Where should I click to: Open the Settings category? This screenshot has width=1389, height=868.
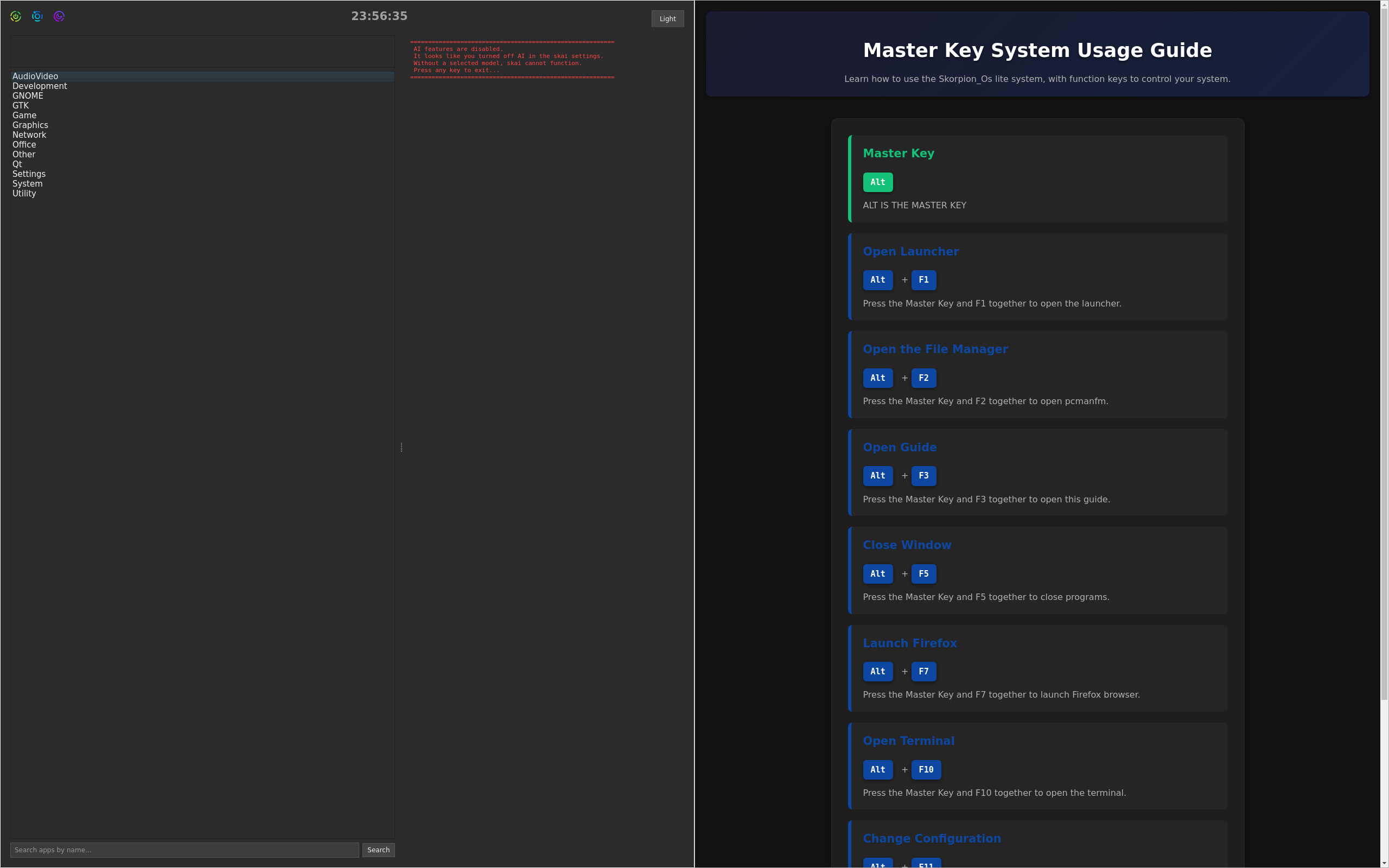(202, 174)
